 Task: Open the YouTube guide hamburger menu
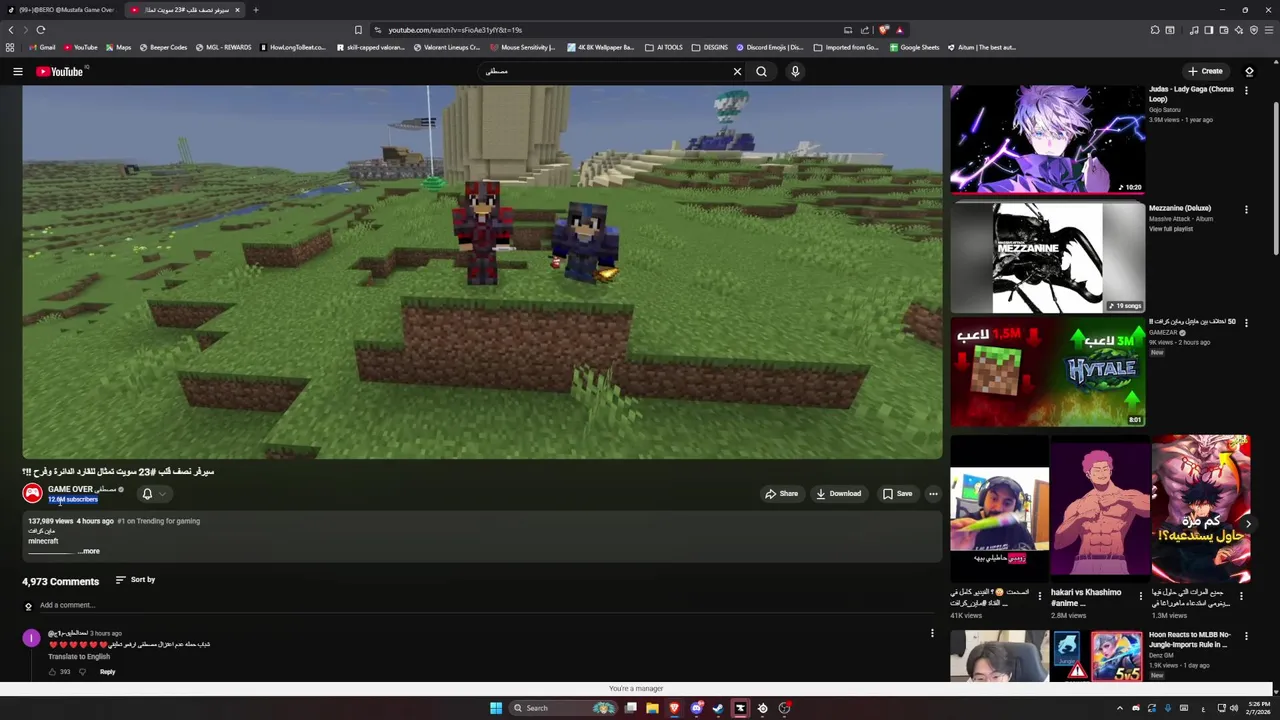pos(17,71)
